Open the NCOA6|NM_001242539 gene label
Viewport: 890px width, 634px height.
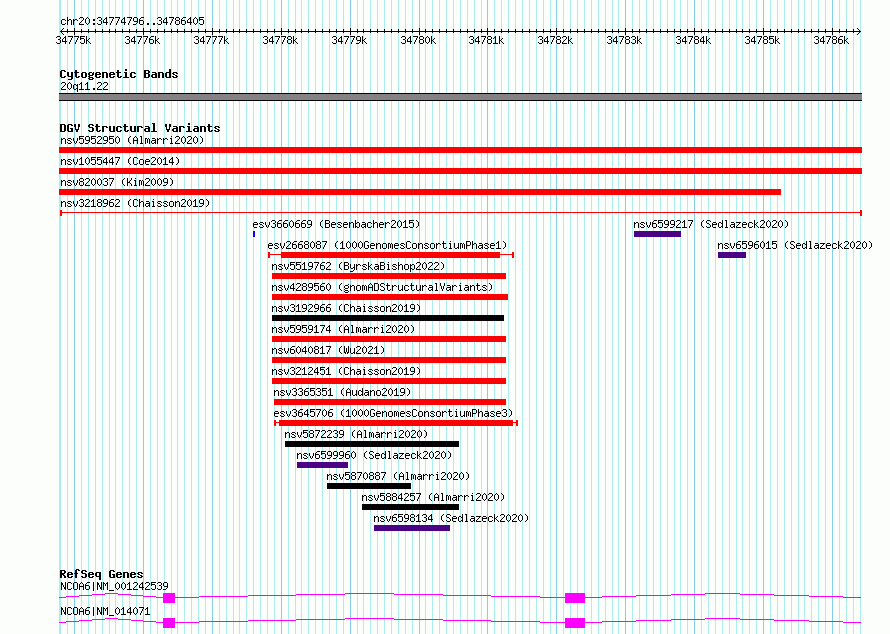pos(114,586)
